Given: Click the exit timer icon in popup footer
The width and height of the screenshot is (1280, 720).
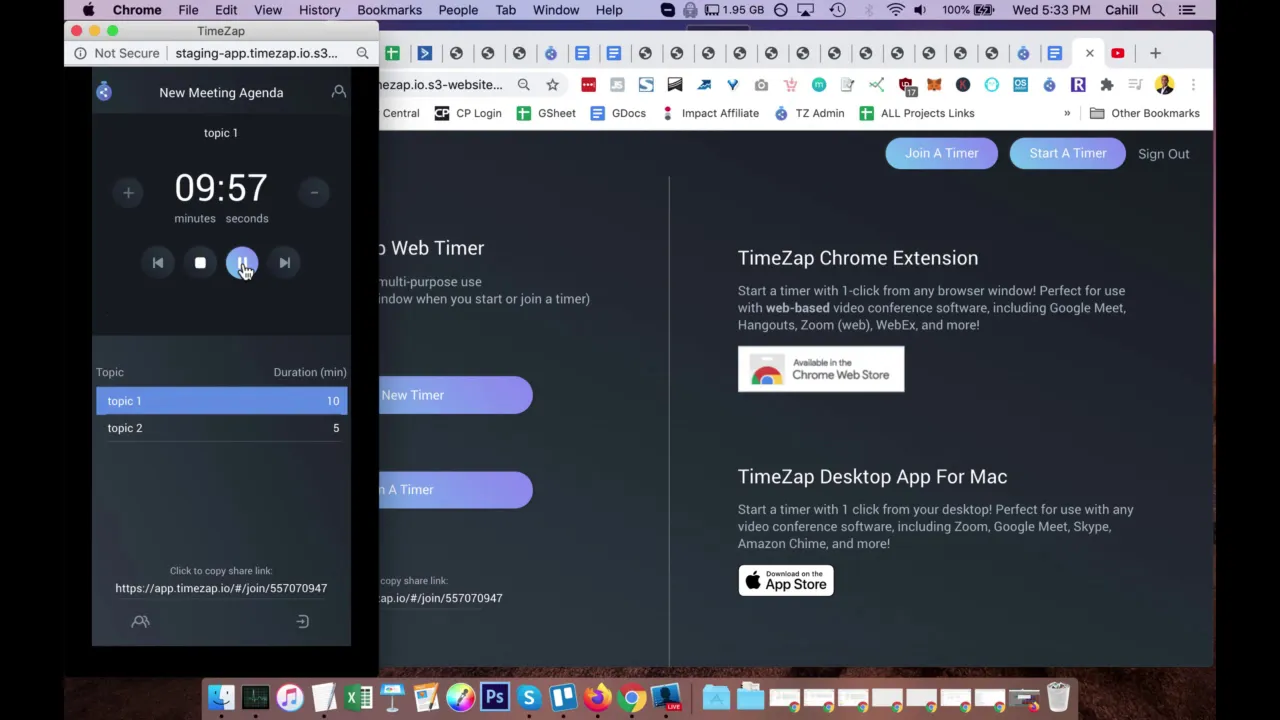Looking at the screenshot, I should pos(303,622).
